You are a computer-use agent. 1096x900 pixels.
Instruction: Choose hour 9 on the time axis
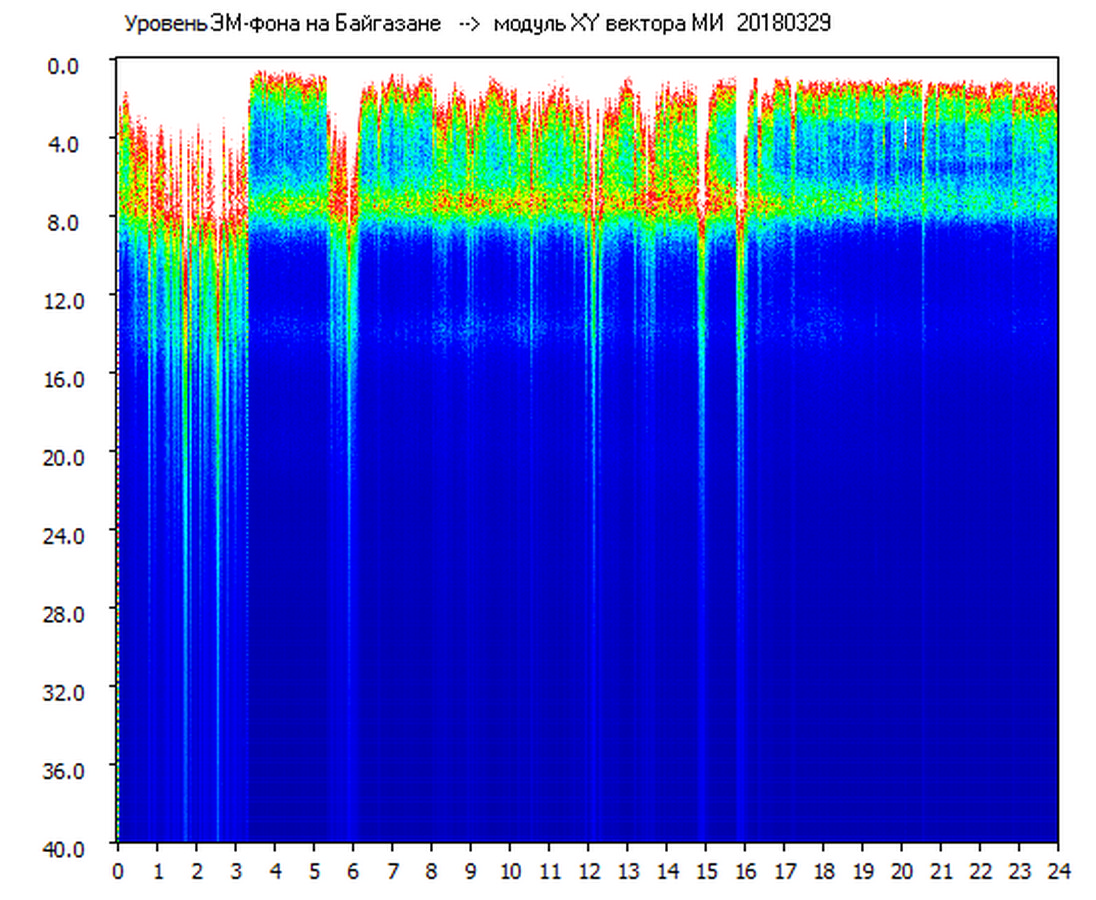coord(470,871)
